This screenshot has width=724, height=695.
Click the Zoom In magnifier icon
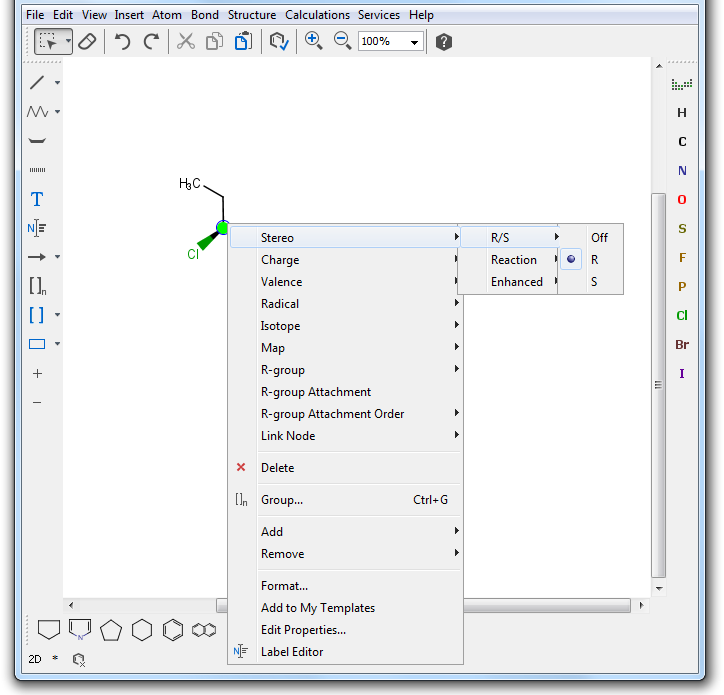pos(313,41)
